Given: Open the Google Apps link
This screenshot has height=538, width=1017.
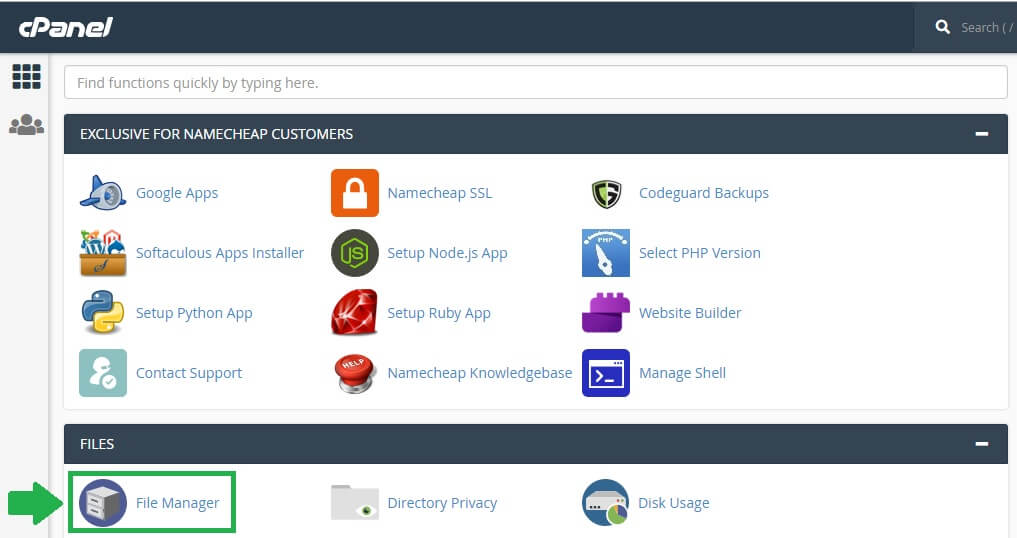Looking at the screenshot, I should pyautogui.click(x=177, y=193).
